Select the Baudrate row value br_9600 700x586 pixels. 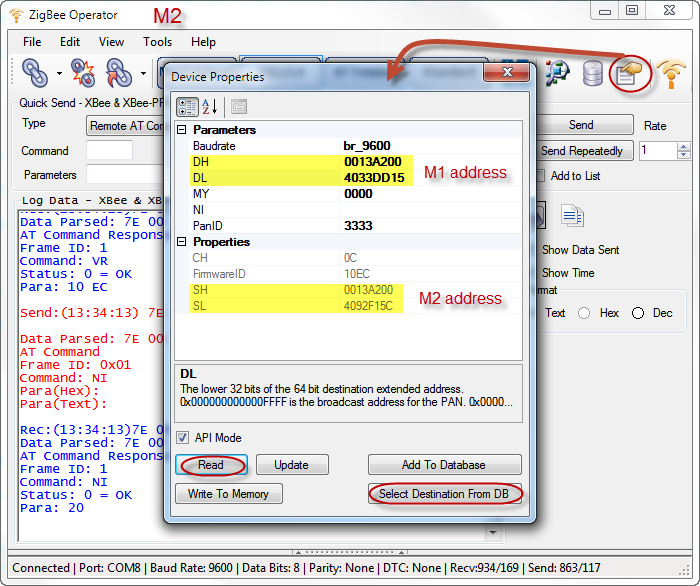coord(367,146)
